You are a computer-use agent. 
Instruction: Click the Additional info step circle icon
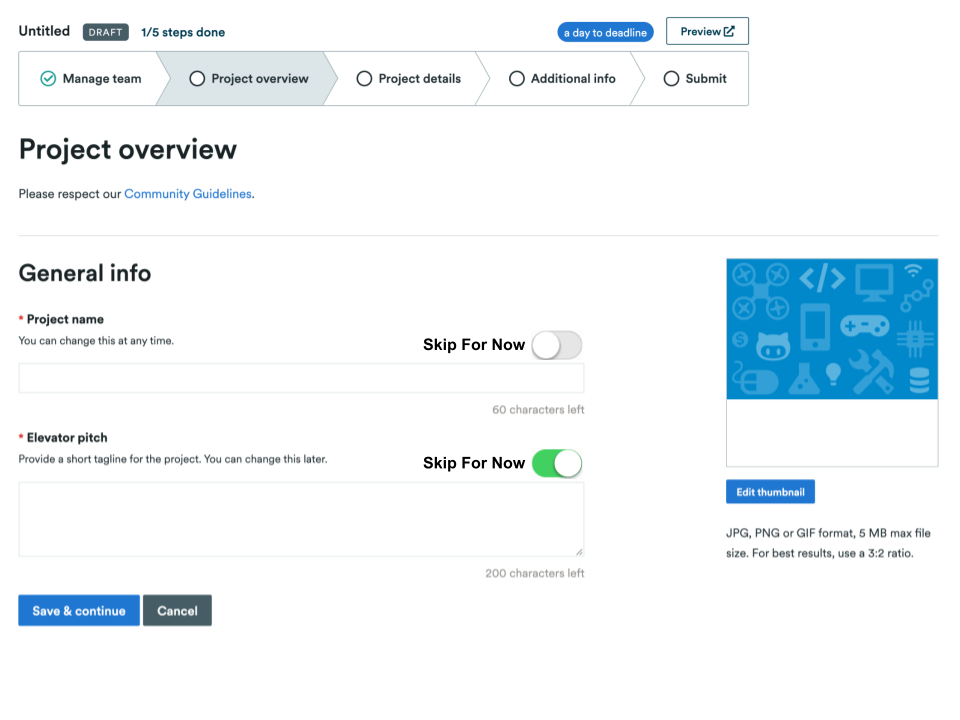pos(517,79)
